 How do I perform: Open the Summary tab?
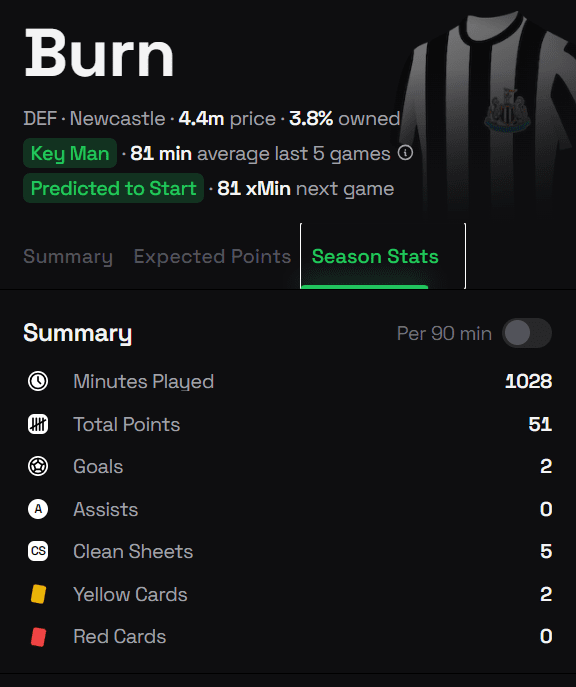[68, 257]
